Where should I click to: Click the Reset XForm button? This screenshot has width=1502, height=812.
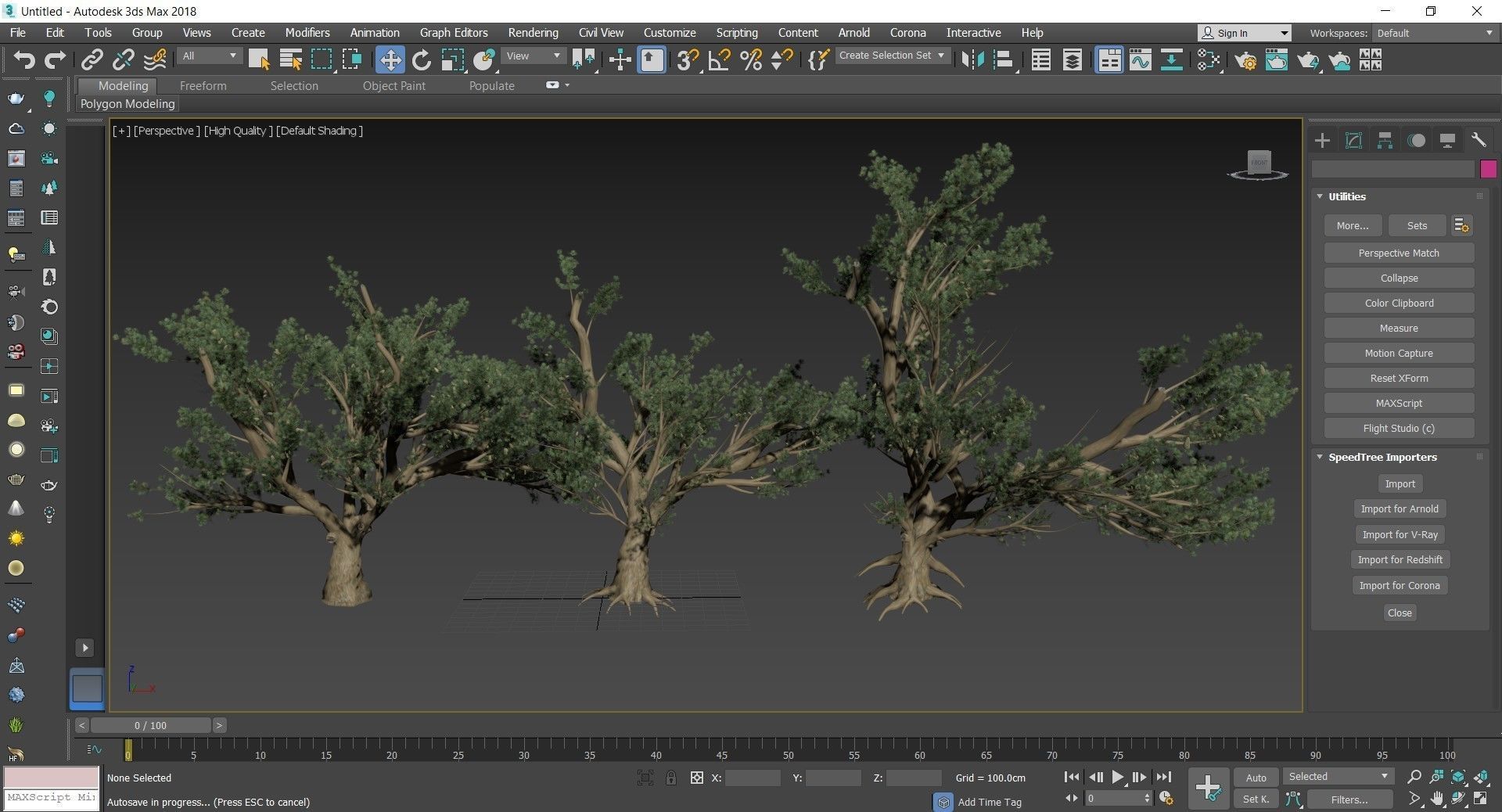[1399, 378]
